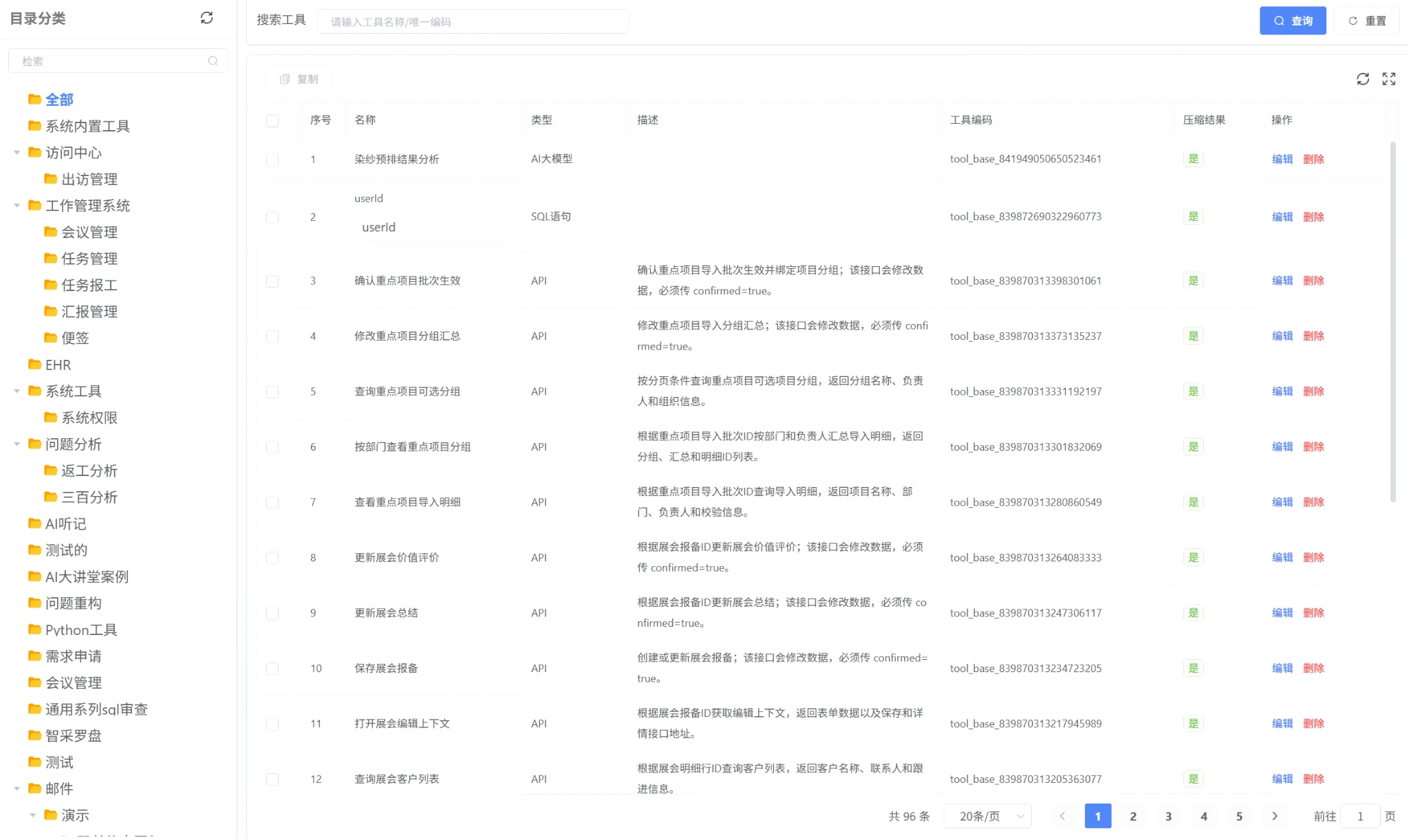Open the 20条/页 page size dropdown

click(987, 816)
